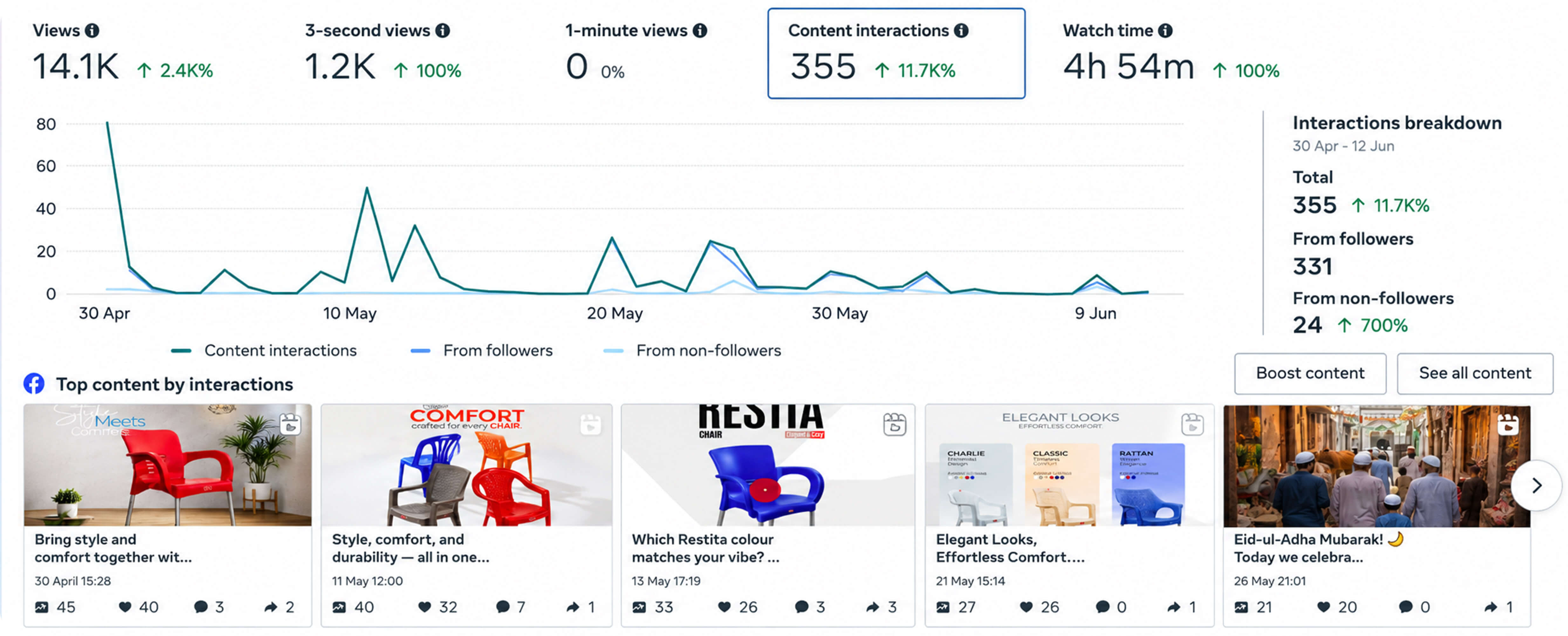This screenshot has height=636, width=1568.
Task: Click the Content interactions info icon
Action: point(961,31)
